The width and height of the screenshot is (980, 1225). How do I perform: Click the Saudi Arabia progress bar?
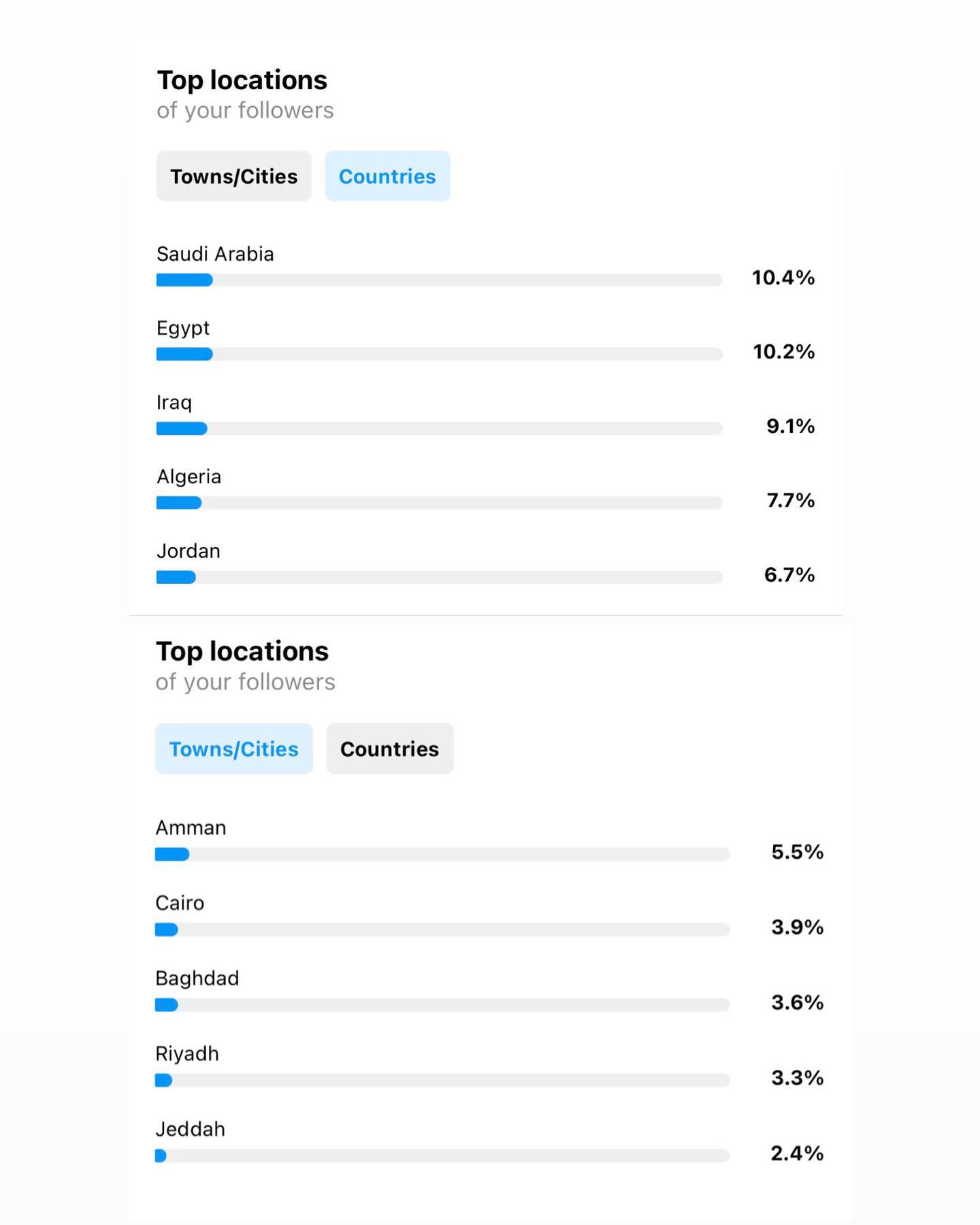(x=439, y=280)
